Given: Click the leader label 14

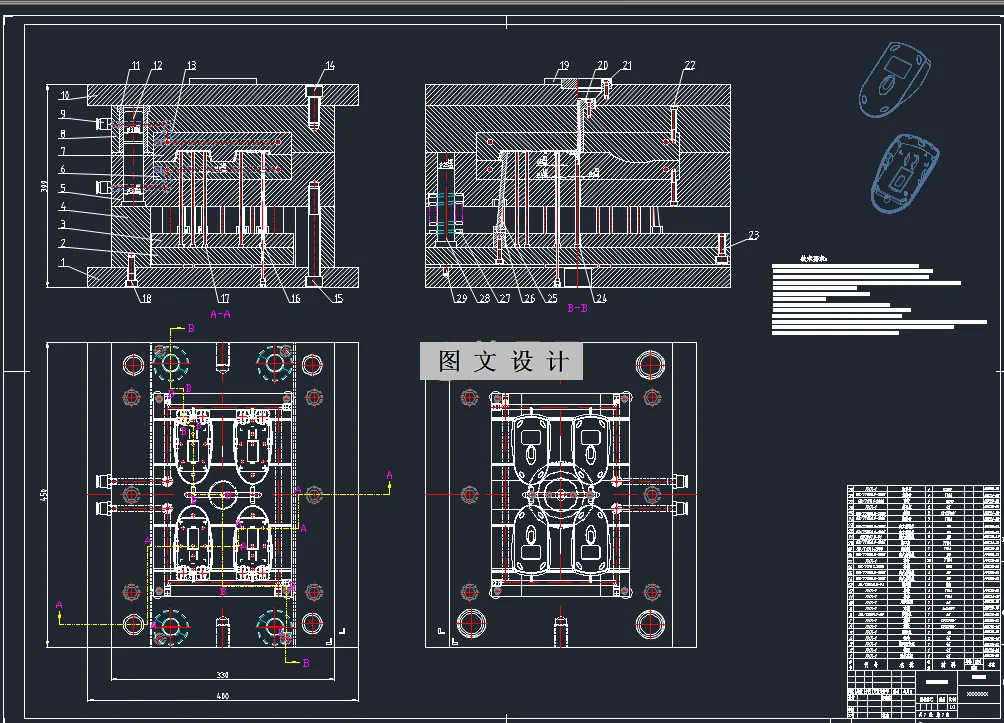Looking at the screenshot, I should [330, 65].
